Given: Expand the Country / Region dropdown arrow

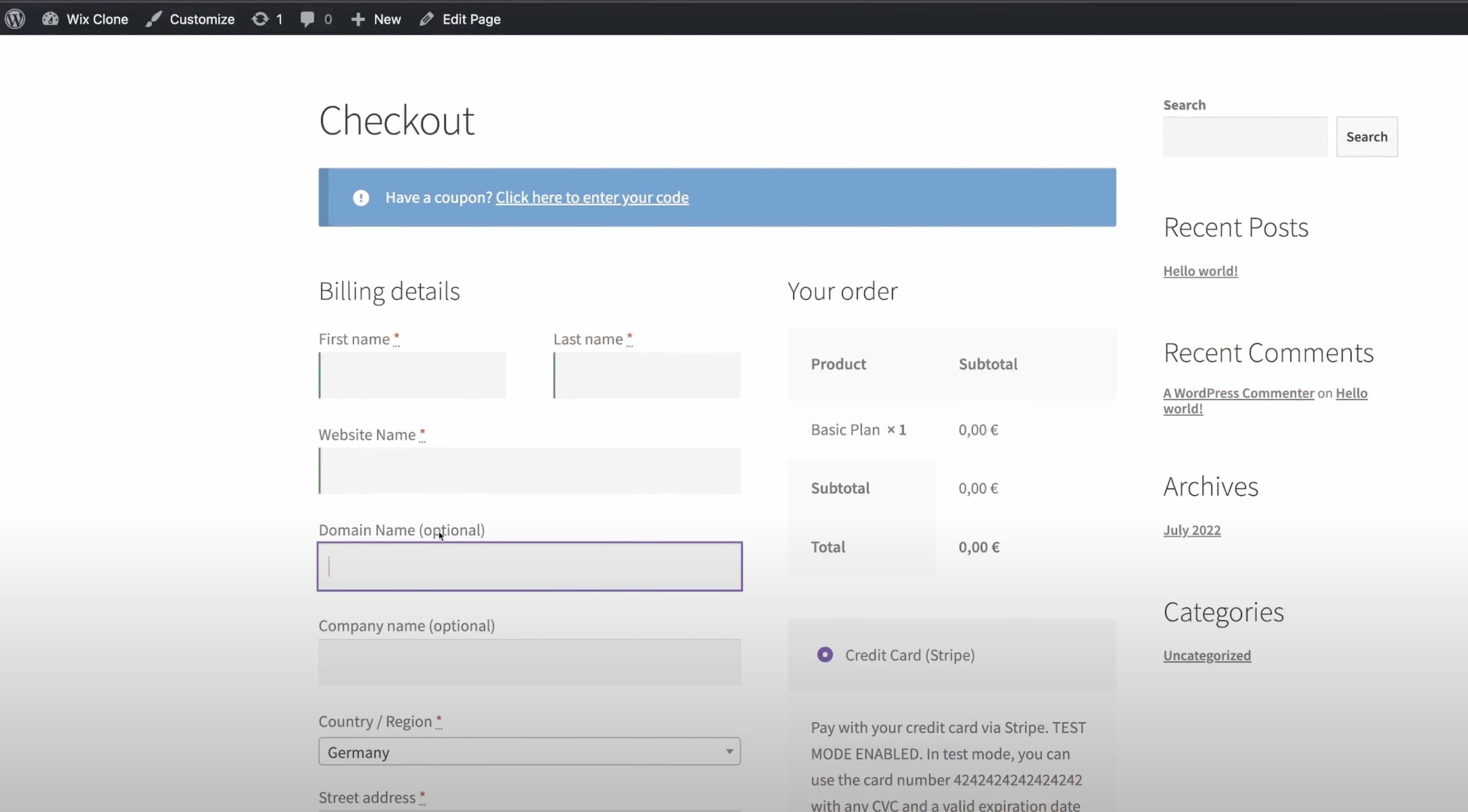Looking at the screenshot, I should (x=729, y=752).
